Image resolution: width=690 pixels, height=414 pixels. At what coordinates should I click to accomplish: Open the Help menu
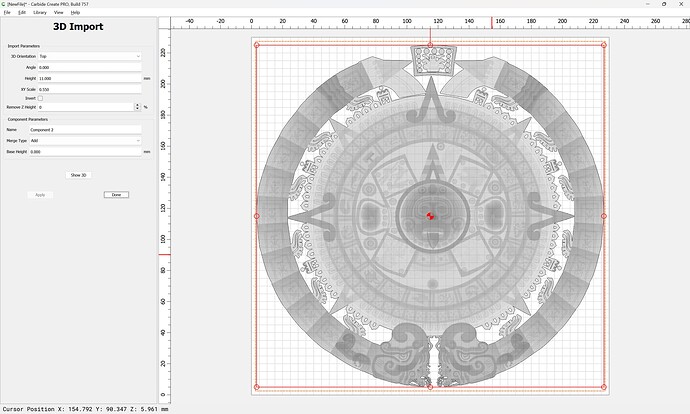(x=76, y=12)
